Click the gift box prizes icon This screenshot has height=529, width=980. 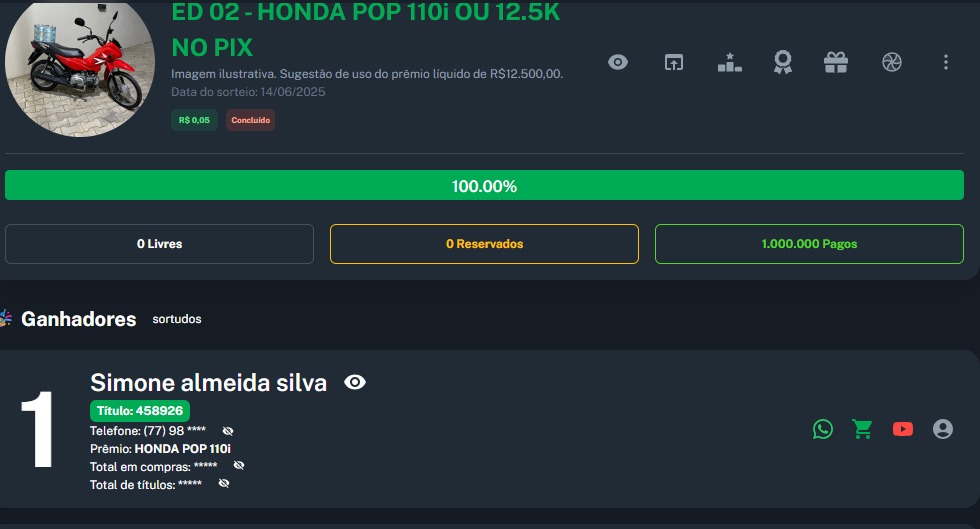(x=836, y=62)
